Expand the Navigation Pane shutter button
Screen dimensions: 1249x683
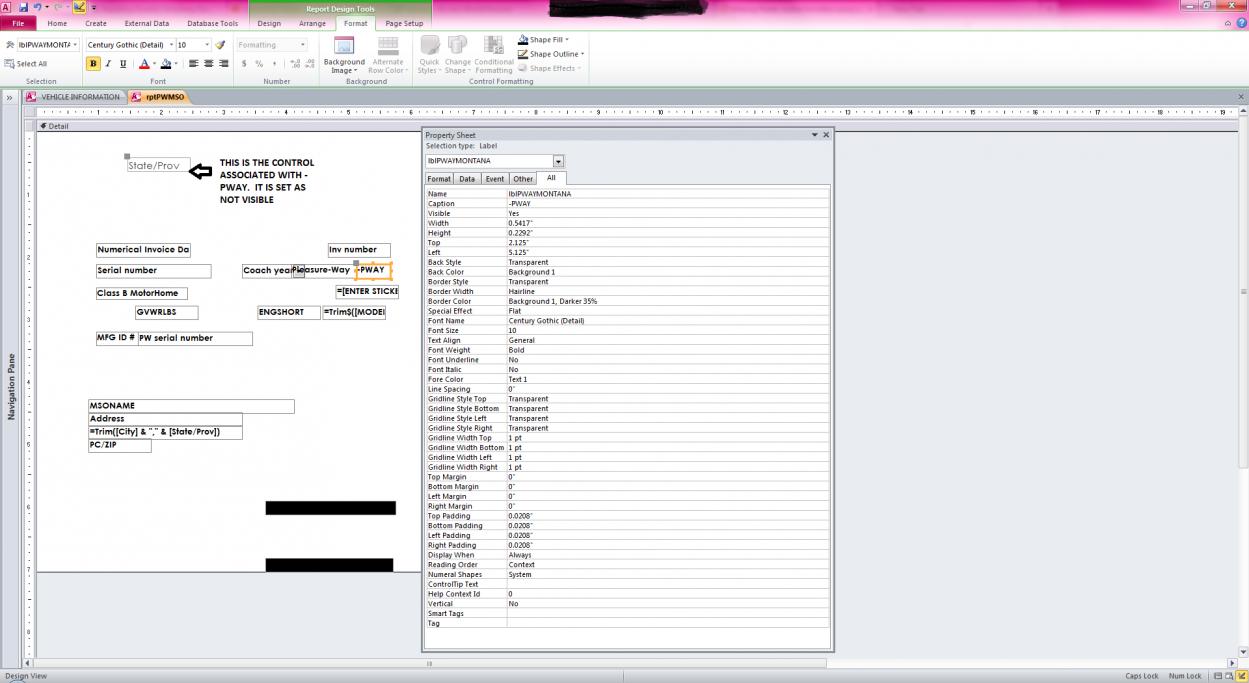tap(10, 97)
